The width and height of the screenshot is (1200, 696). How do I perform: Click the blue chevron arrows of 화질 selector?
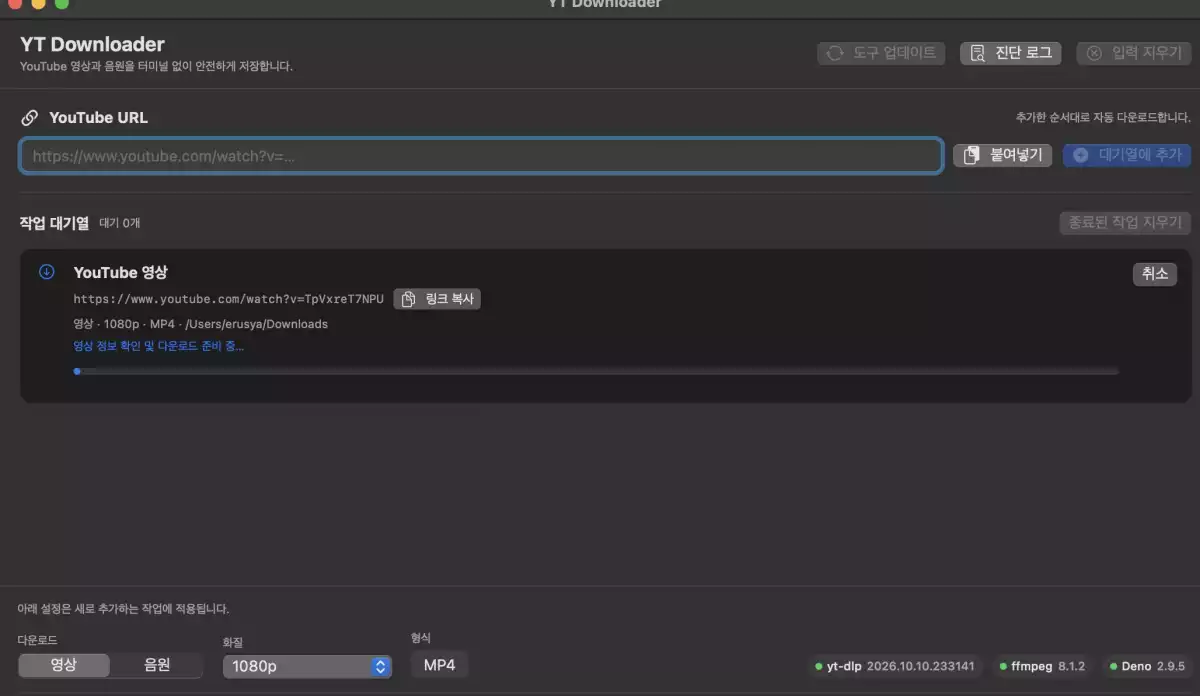(380, 666)
